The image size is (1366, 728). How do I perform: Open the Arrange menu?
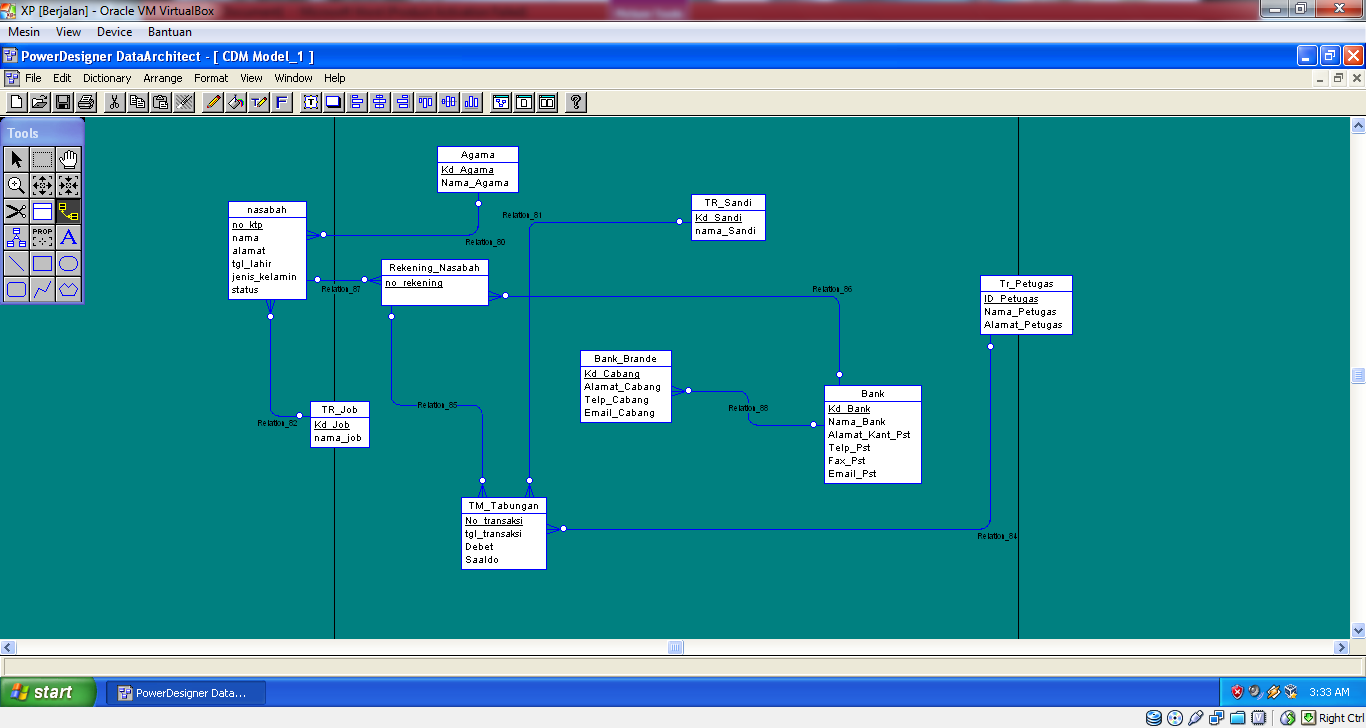coord(162,78)
